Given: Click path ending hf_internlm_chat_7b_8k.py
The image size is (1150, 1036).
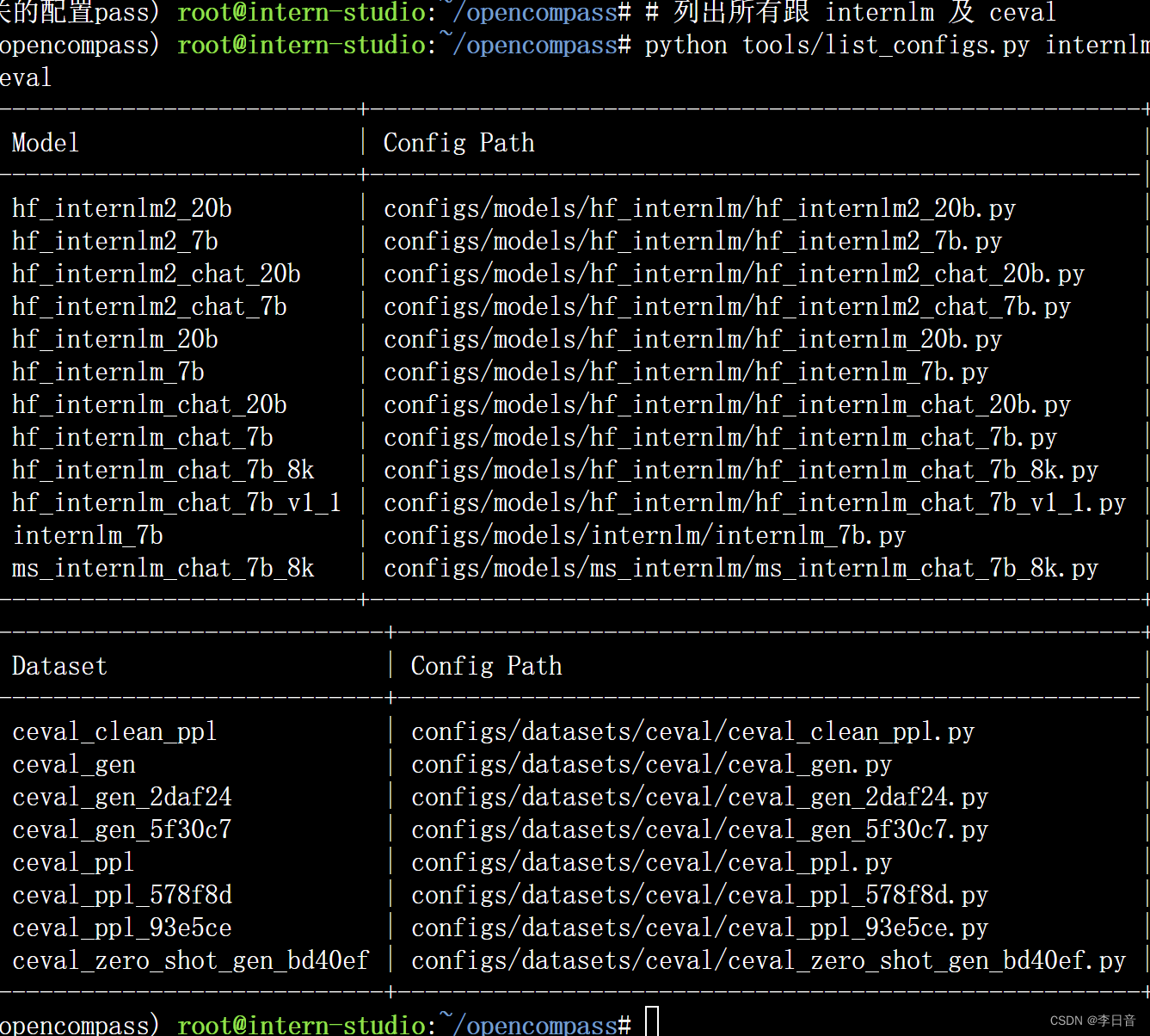Looking at the screenshot, I should click(741, 471).
